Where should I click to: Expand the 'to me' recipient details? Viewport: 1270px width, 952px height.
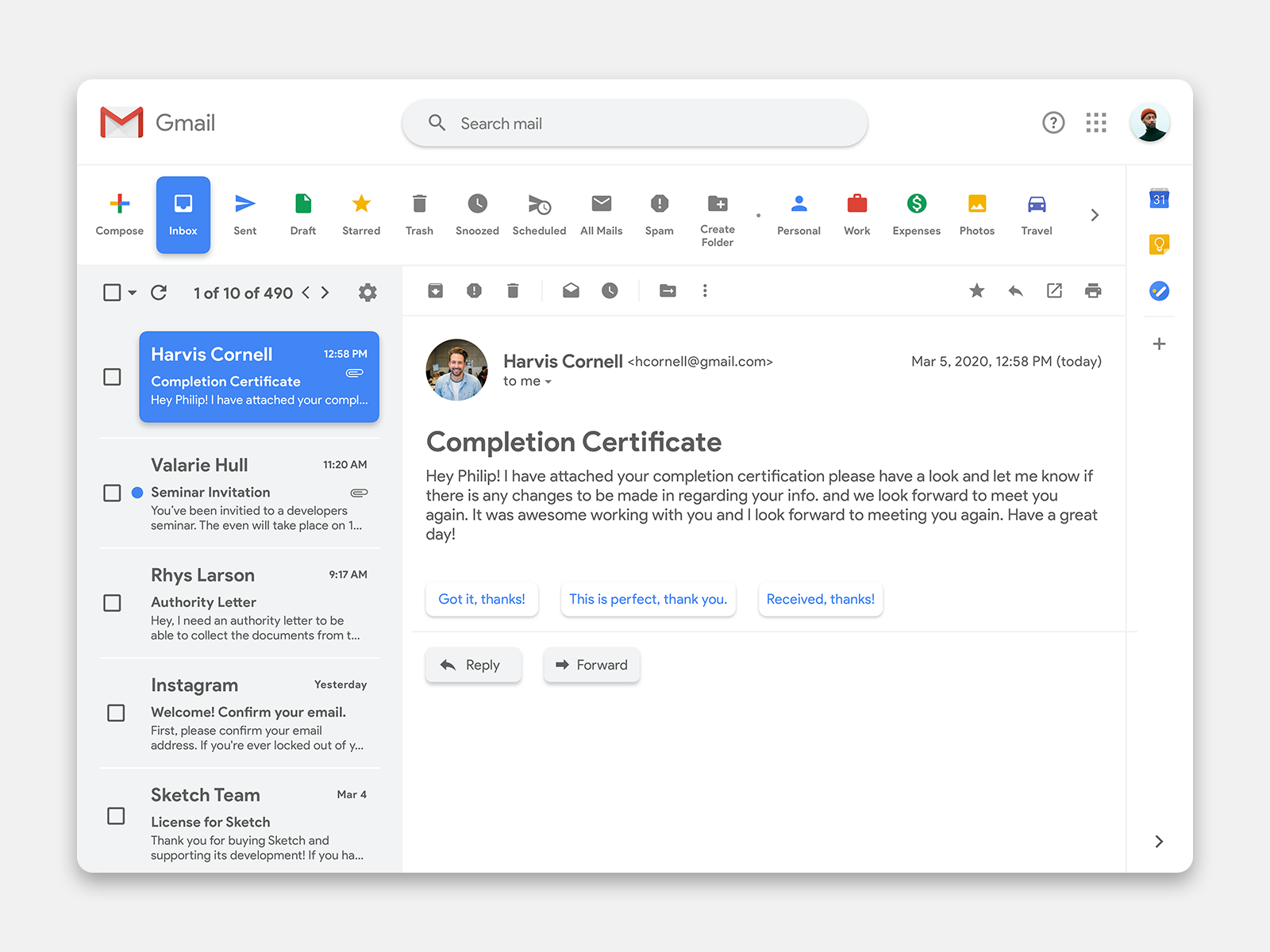click(527, 381)
